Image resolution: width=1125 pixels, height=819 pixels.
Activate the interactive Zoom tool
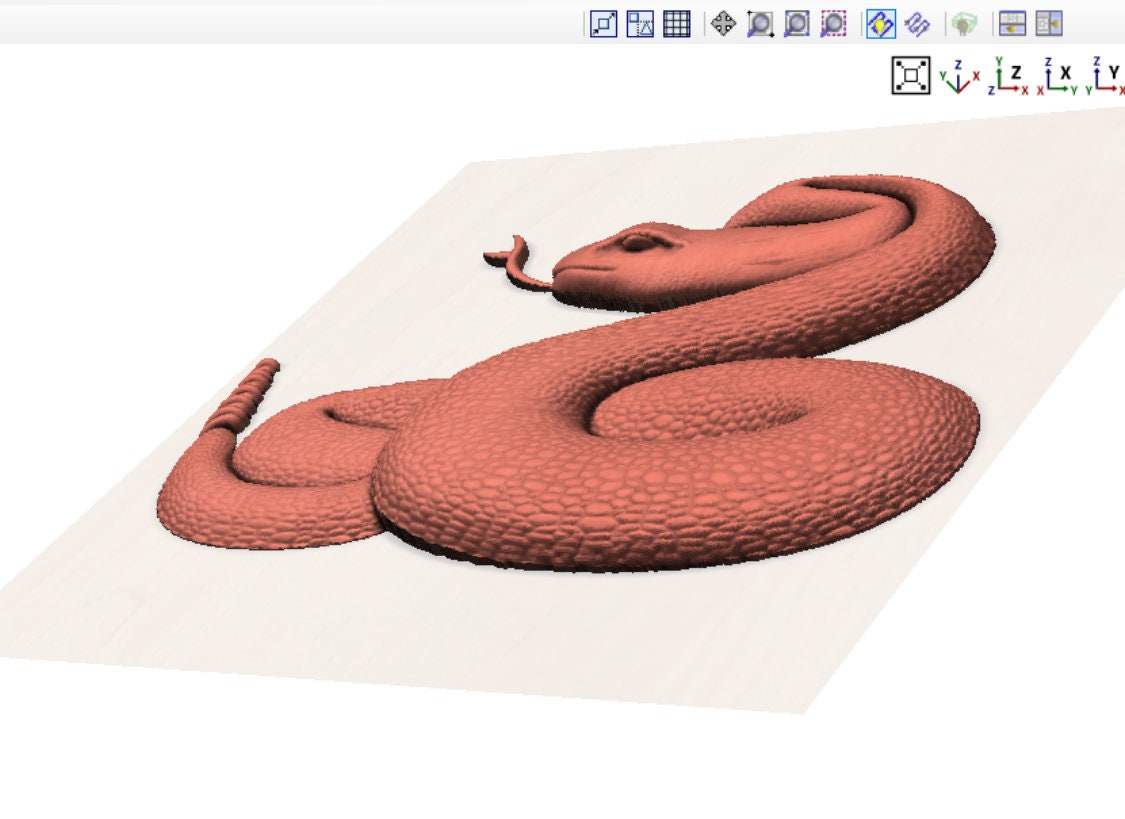point(762,25)
